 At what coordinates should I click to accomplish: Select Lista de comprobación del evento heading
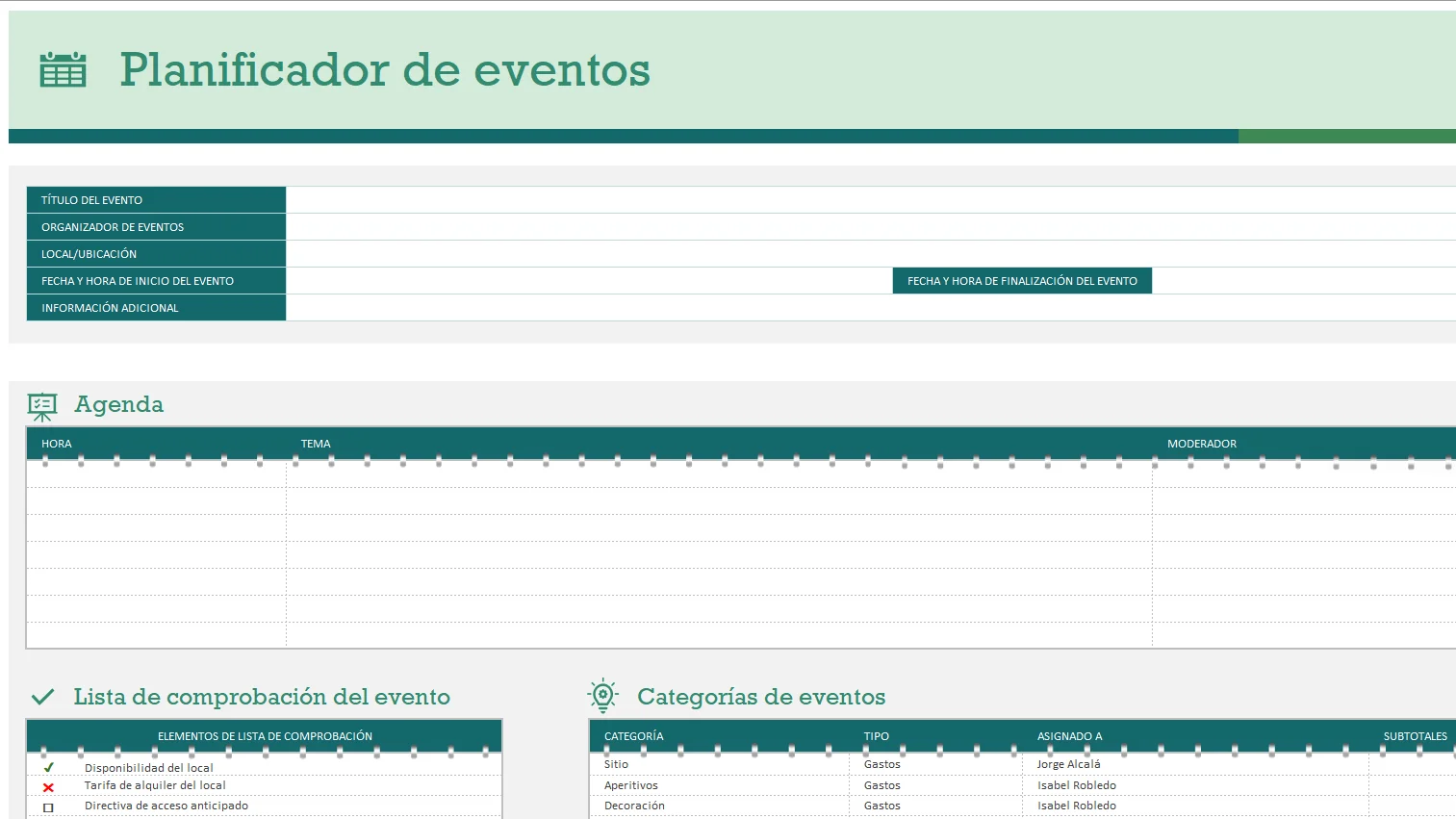click(x=262, y=697)
